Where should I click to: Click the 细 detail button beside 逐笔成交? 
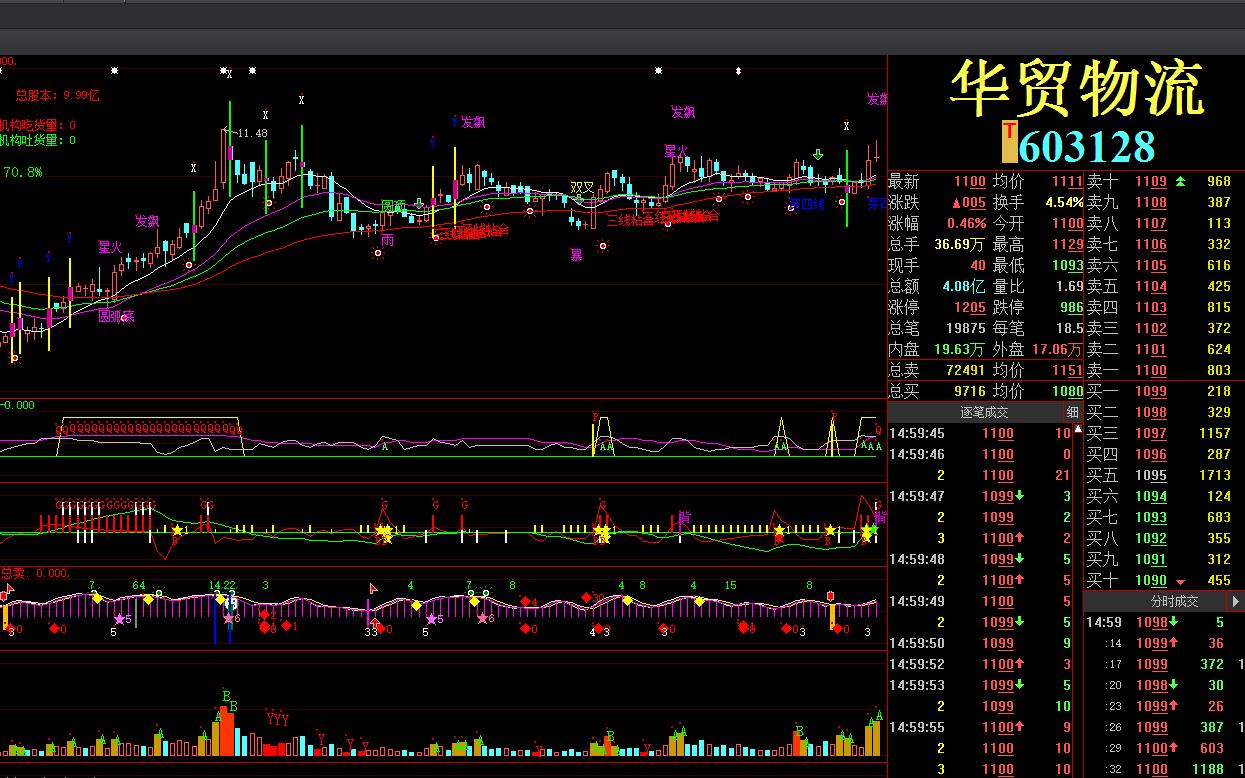[1073, 412]
